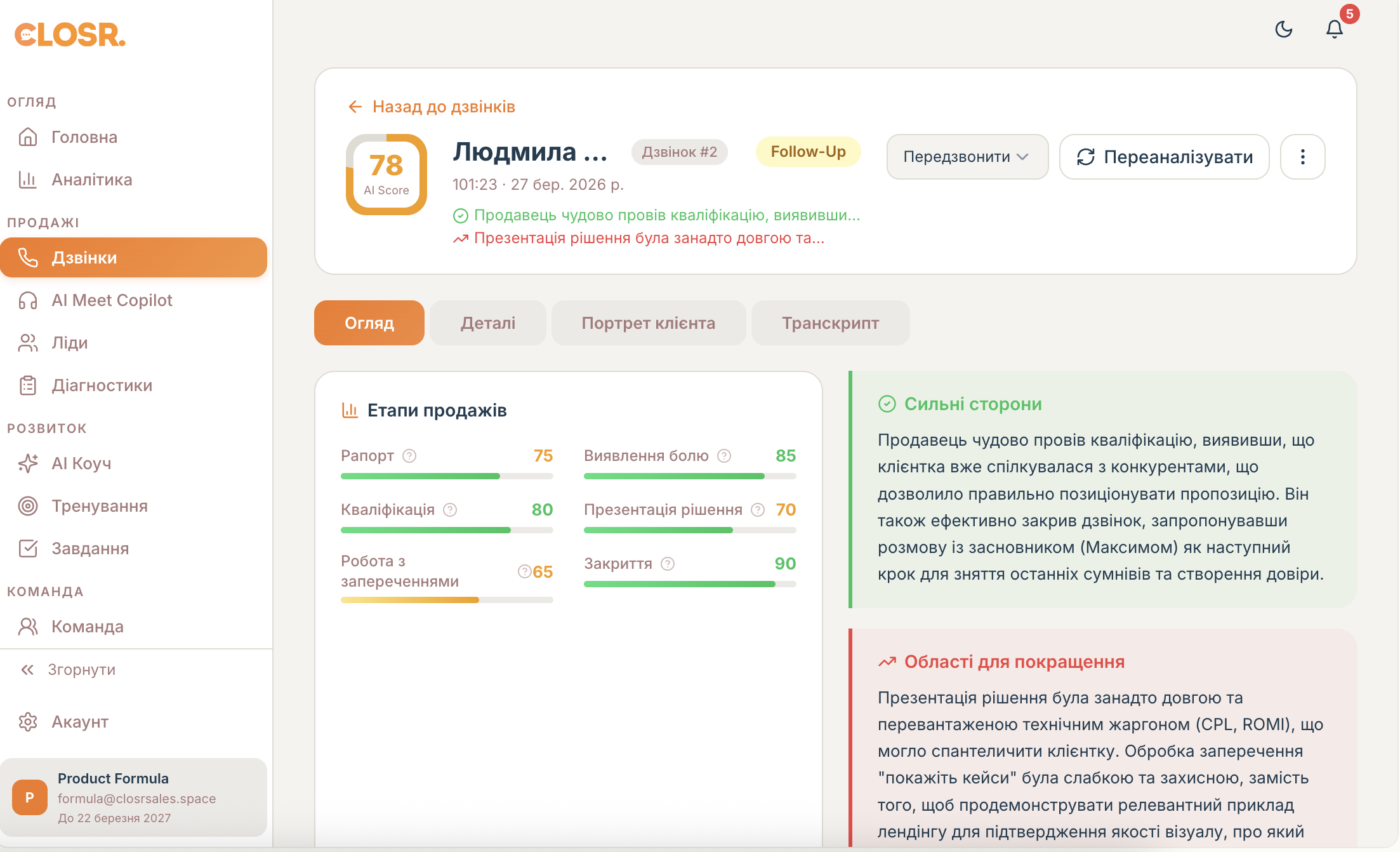This screenshot has height=852, width=1400.
Task: Toggle dark mode moon icon
Action: coord(1283,29)
